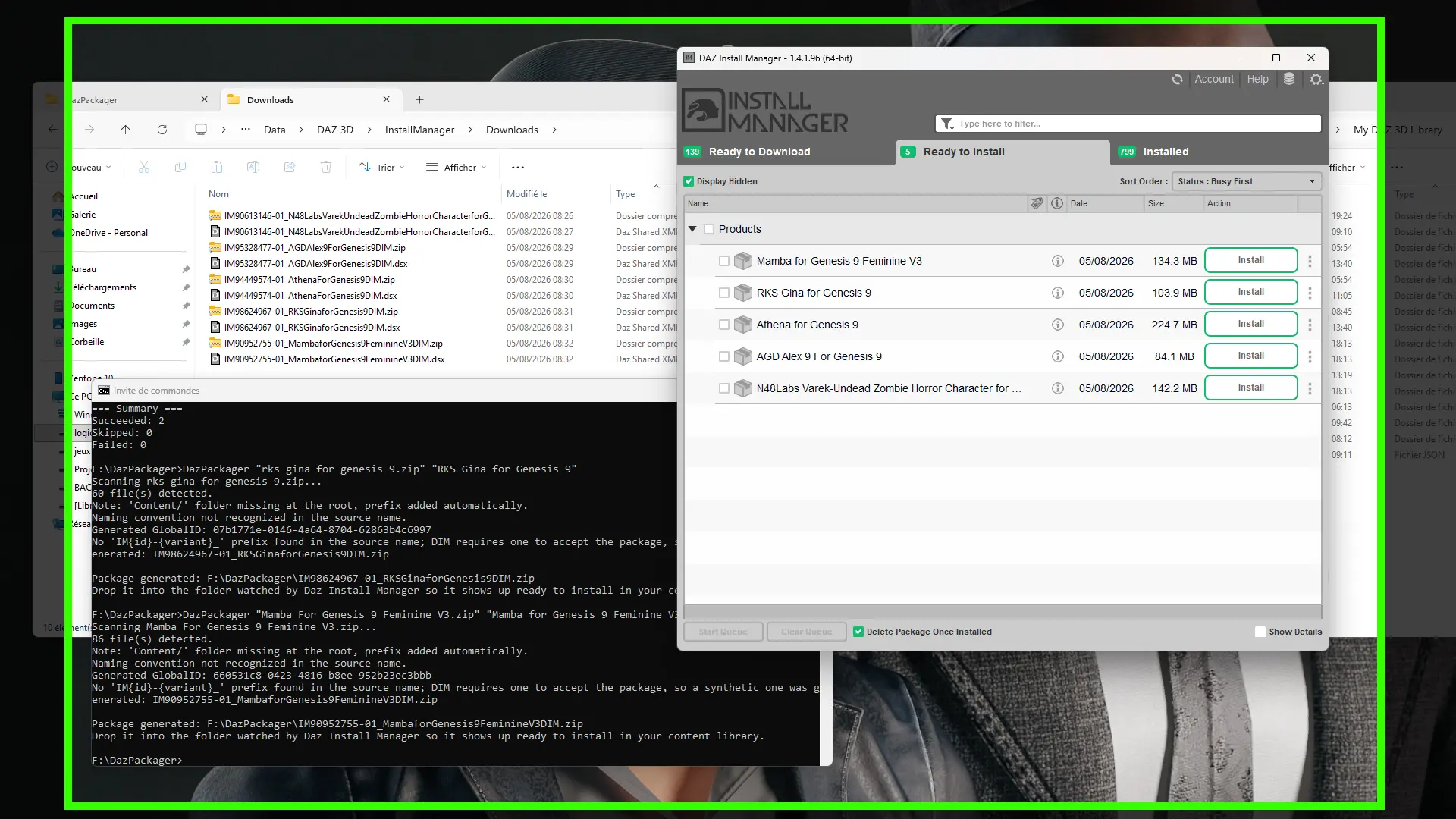Show info for AGD Alex 9 For Genesis 9

click(1058, 356)
